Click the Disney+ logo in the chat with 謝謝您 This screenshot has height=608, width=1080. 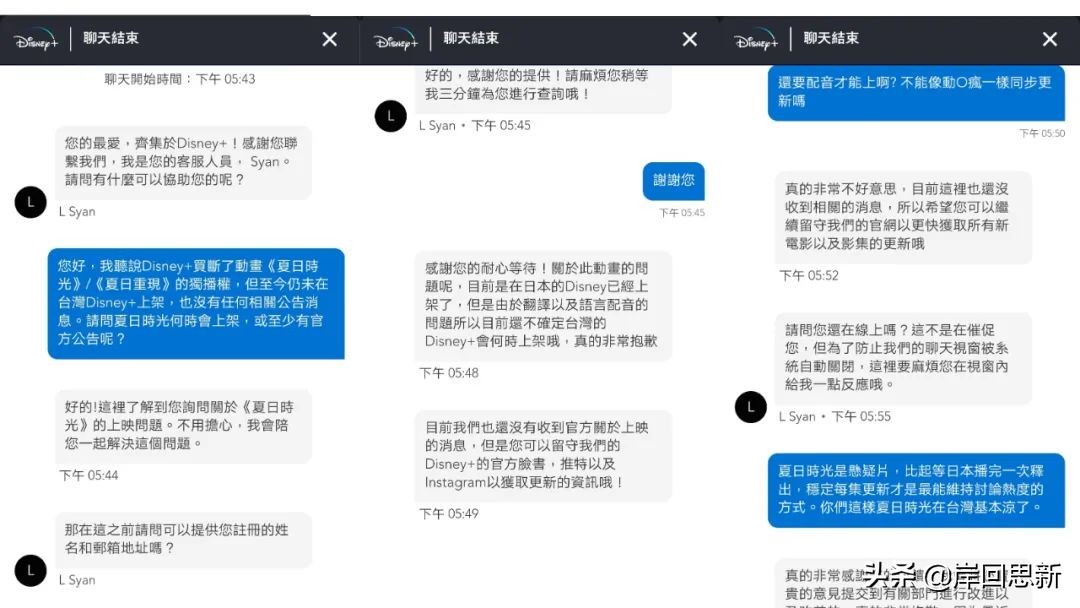pos(396,40)
